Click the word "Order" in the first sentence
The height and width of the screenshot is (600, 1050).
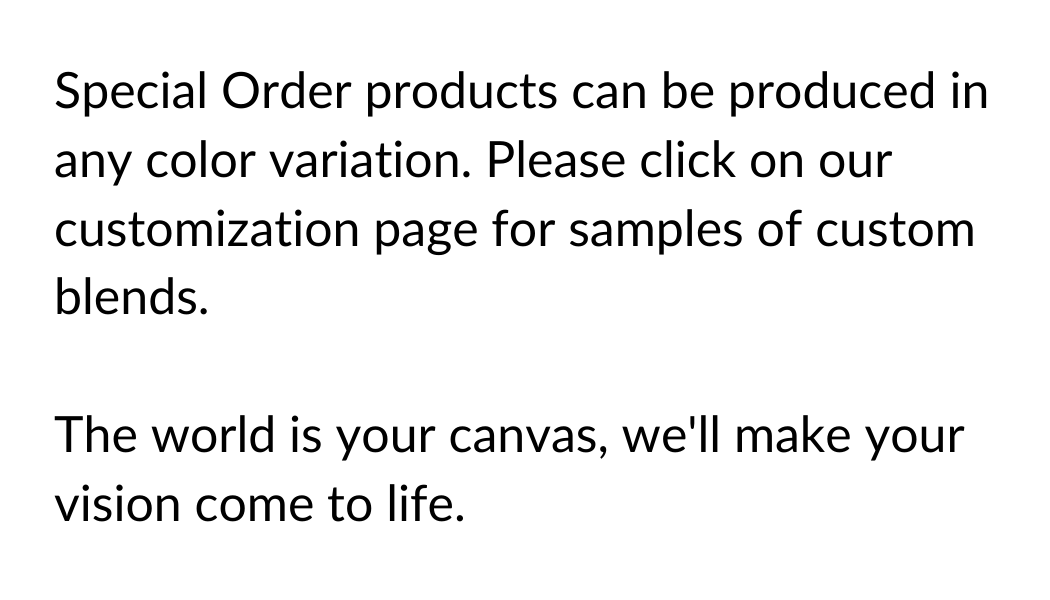pyautogui.click(x=286, y=91)
